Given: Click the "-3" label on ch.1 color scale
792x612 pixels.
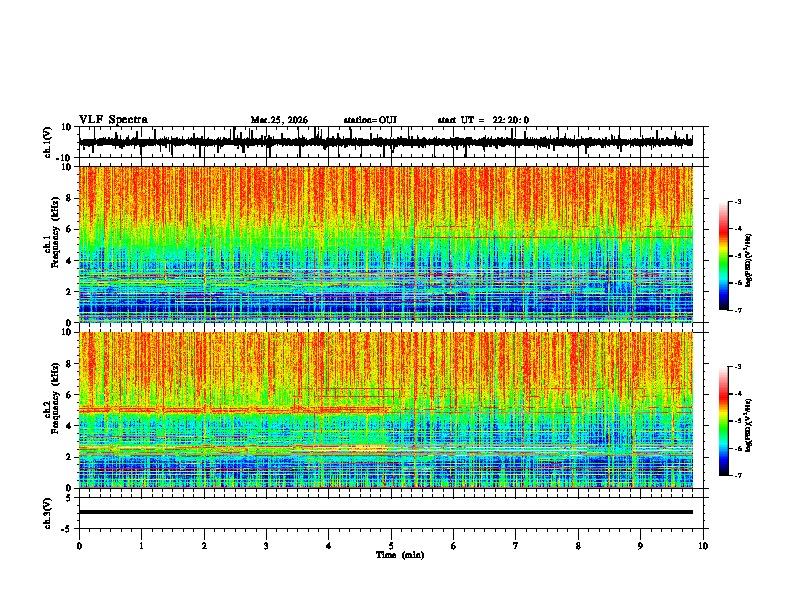Looking at the screenshot, I should 737,201.
